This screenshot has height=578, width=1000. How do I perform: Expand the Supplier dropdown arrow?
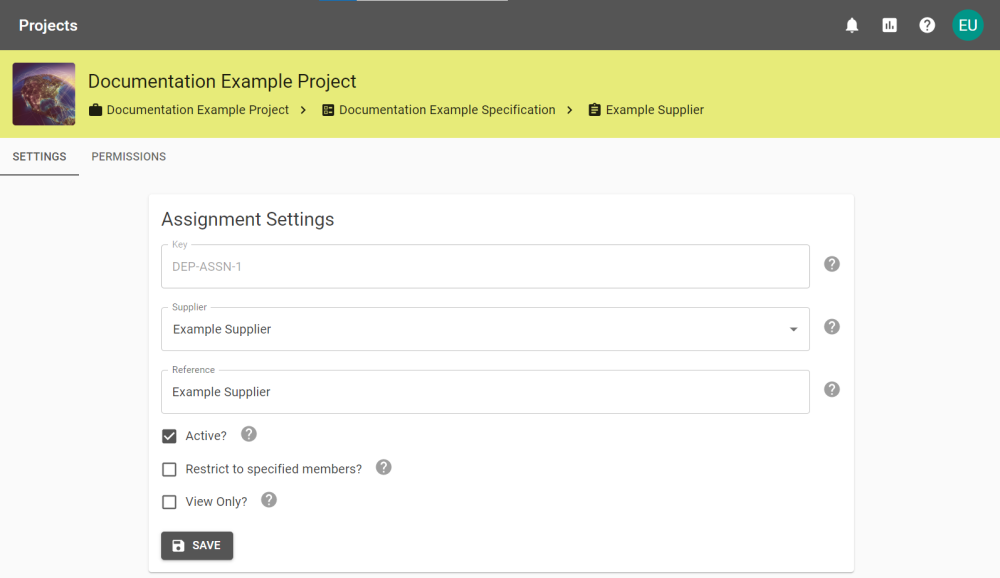793,329
